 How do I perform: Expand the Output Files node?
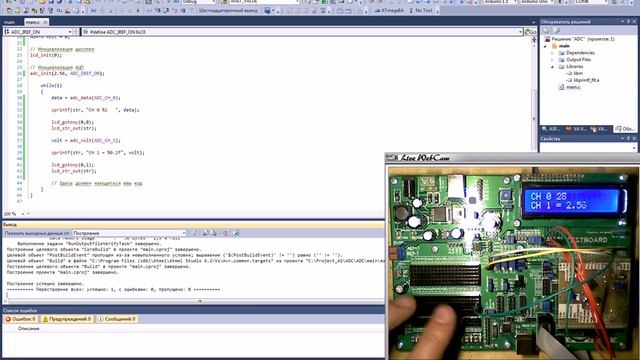(553, 60)
